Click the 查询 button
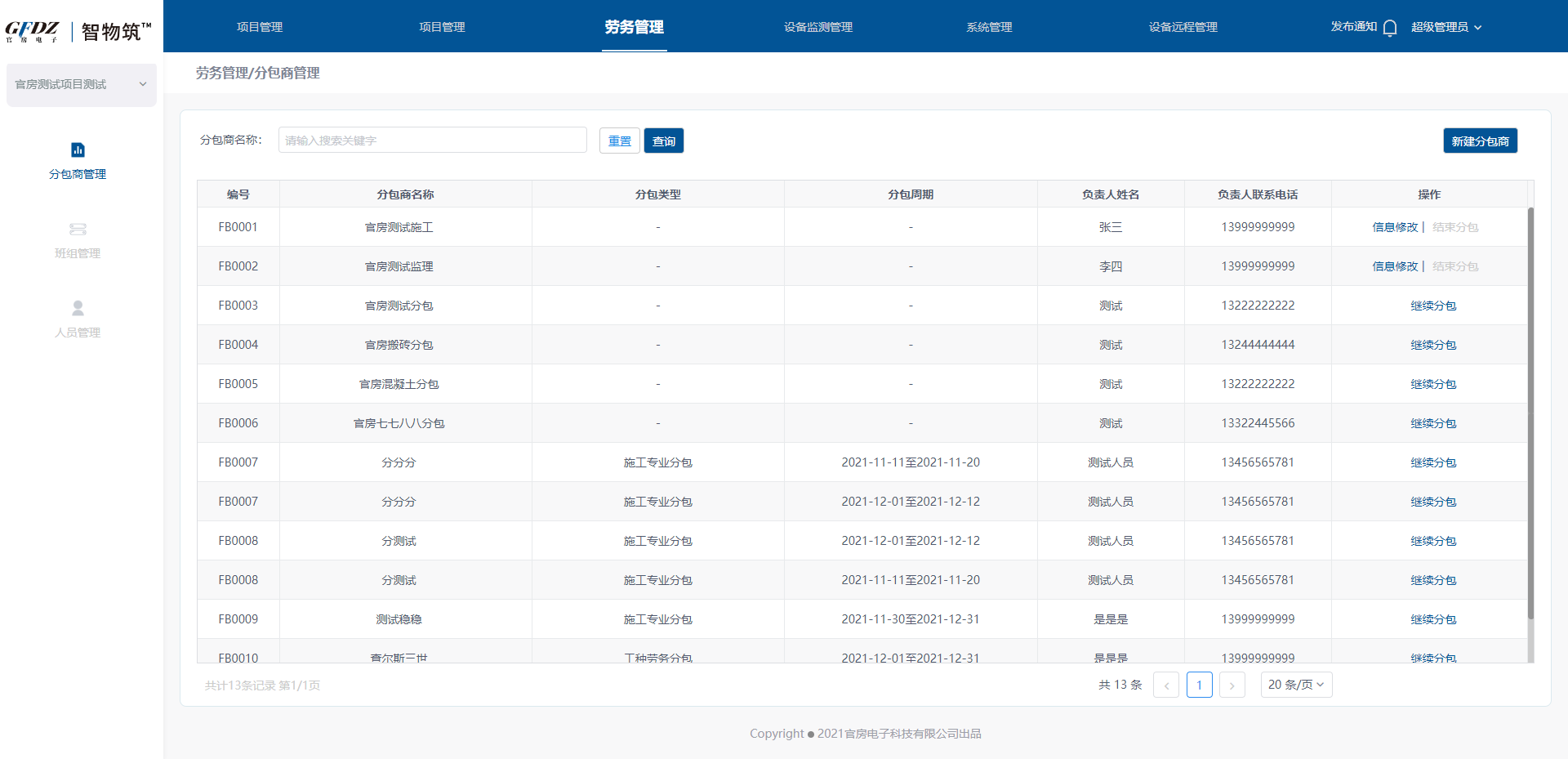The width and height of the screenshot is (1568, 759). pos(664,141)
